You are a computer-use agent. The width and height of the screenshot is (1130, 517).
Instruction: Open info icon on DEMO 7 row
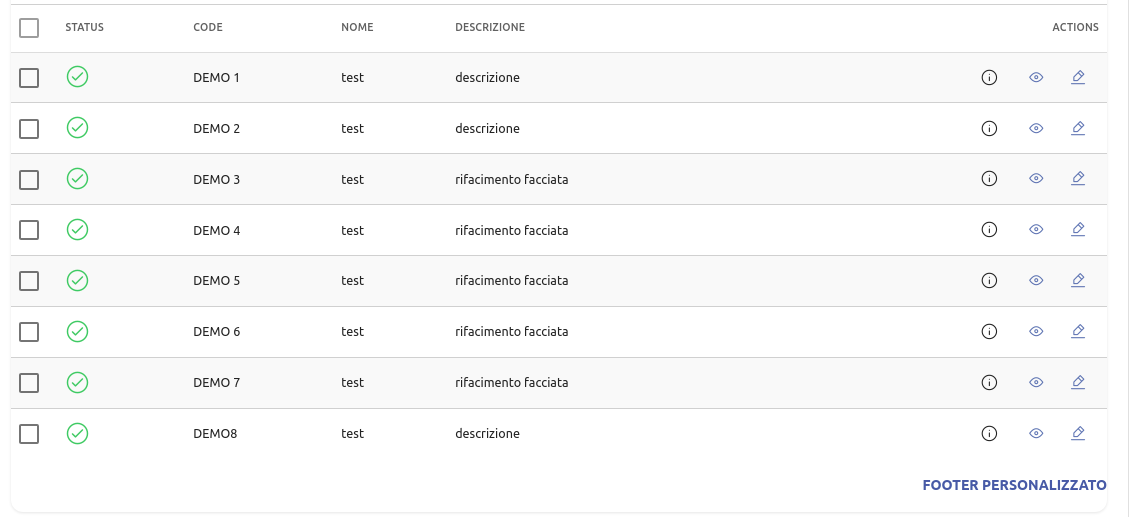989,382
